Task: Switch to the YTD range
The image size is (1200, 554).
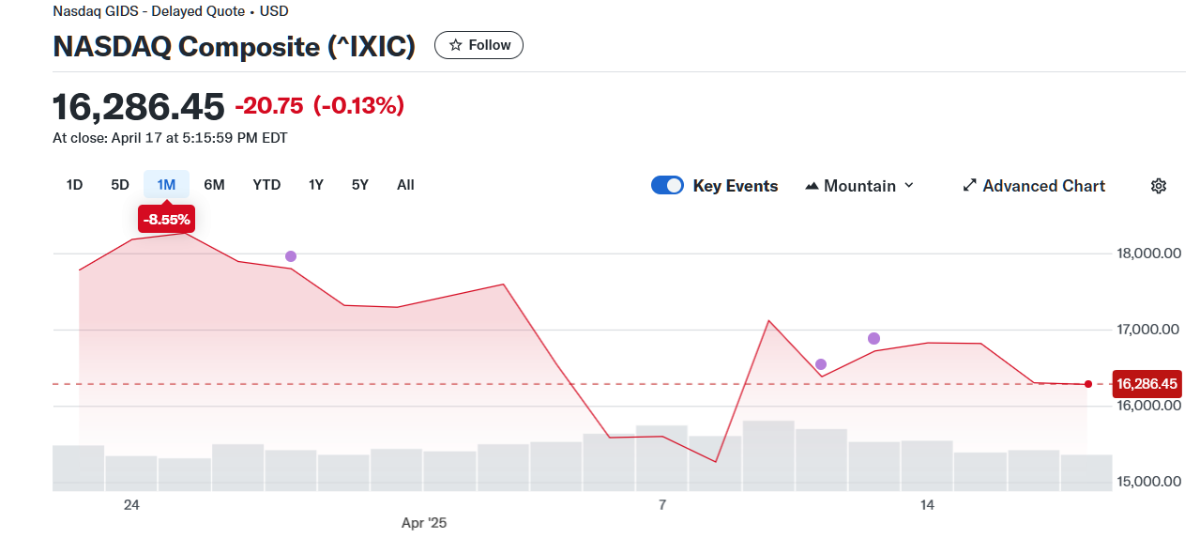Action: click(267, 185)
